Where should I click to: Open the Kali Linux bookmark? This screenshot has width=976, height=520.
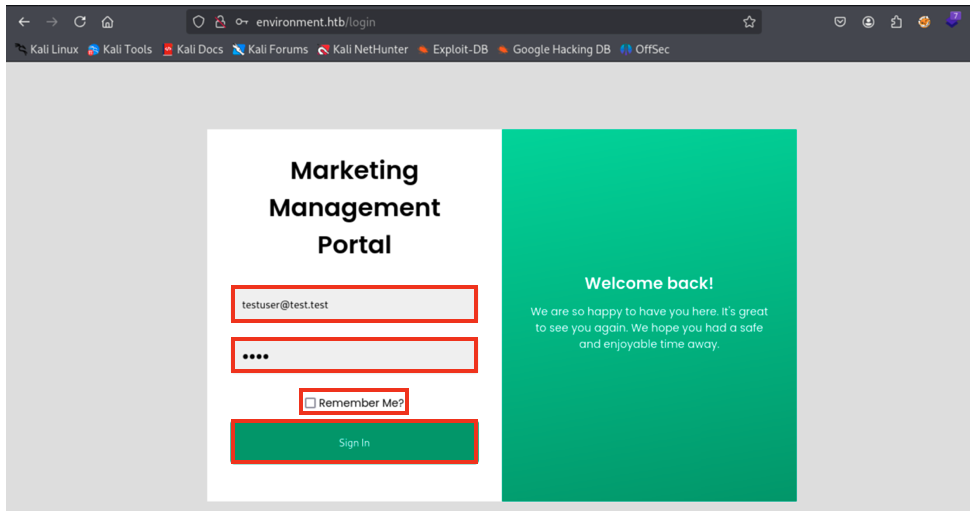point(47,49)
